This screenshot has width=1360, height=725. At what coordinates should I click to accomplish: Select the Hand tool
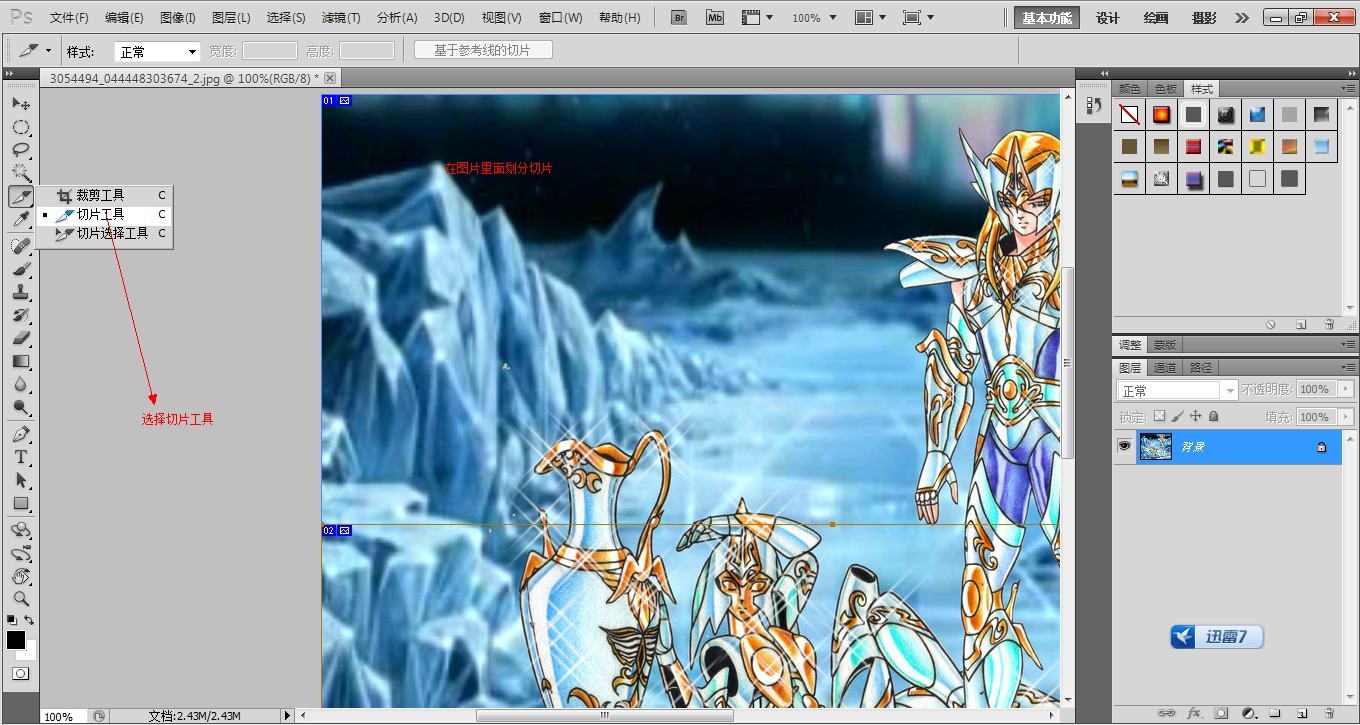pyautogui.click(x=21, y=576)
